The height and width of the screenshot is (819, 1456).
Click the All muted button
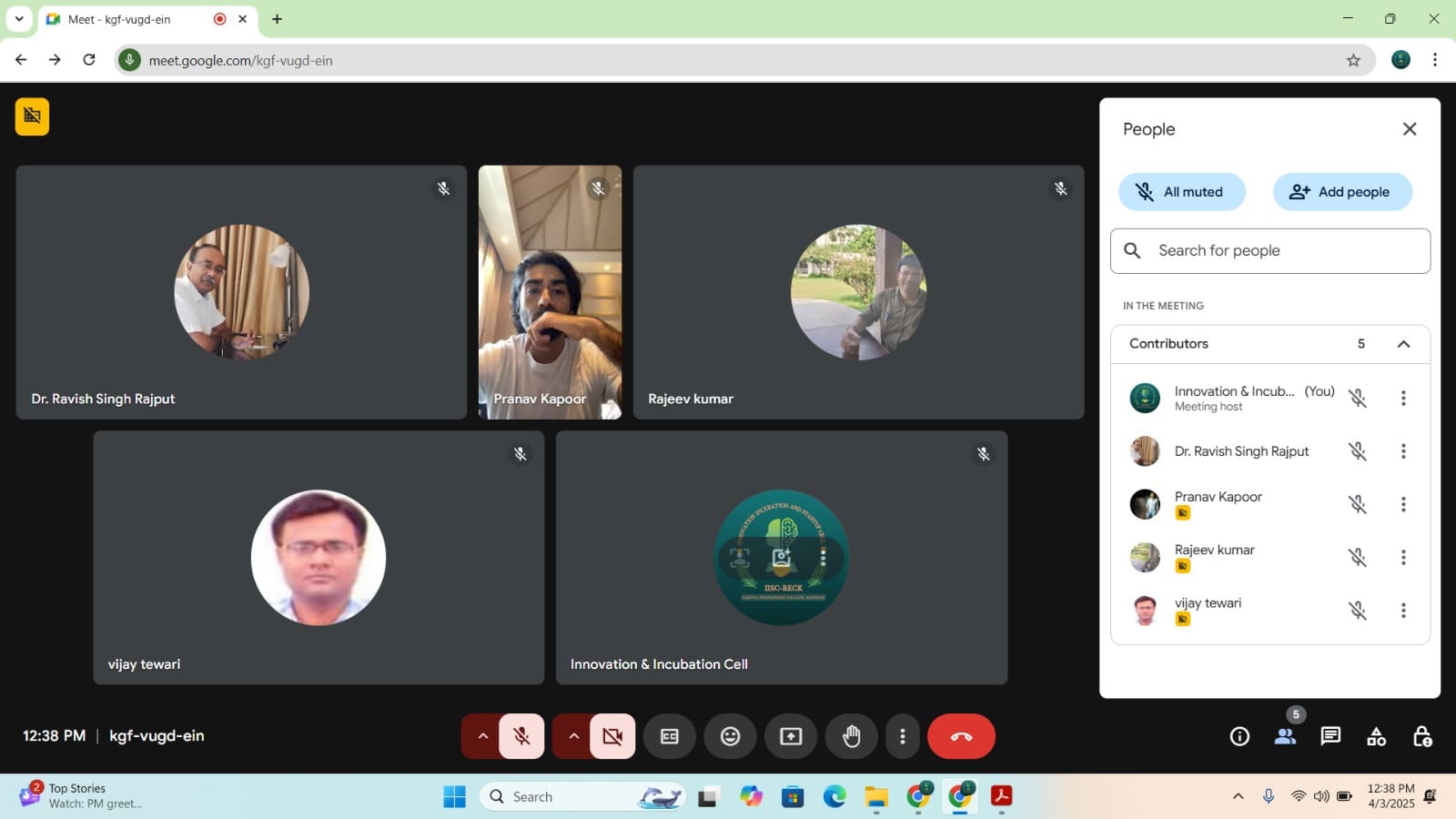click(x=1181, y=192)
